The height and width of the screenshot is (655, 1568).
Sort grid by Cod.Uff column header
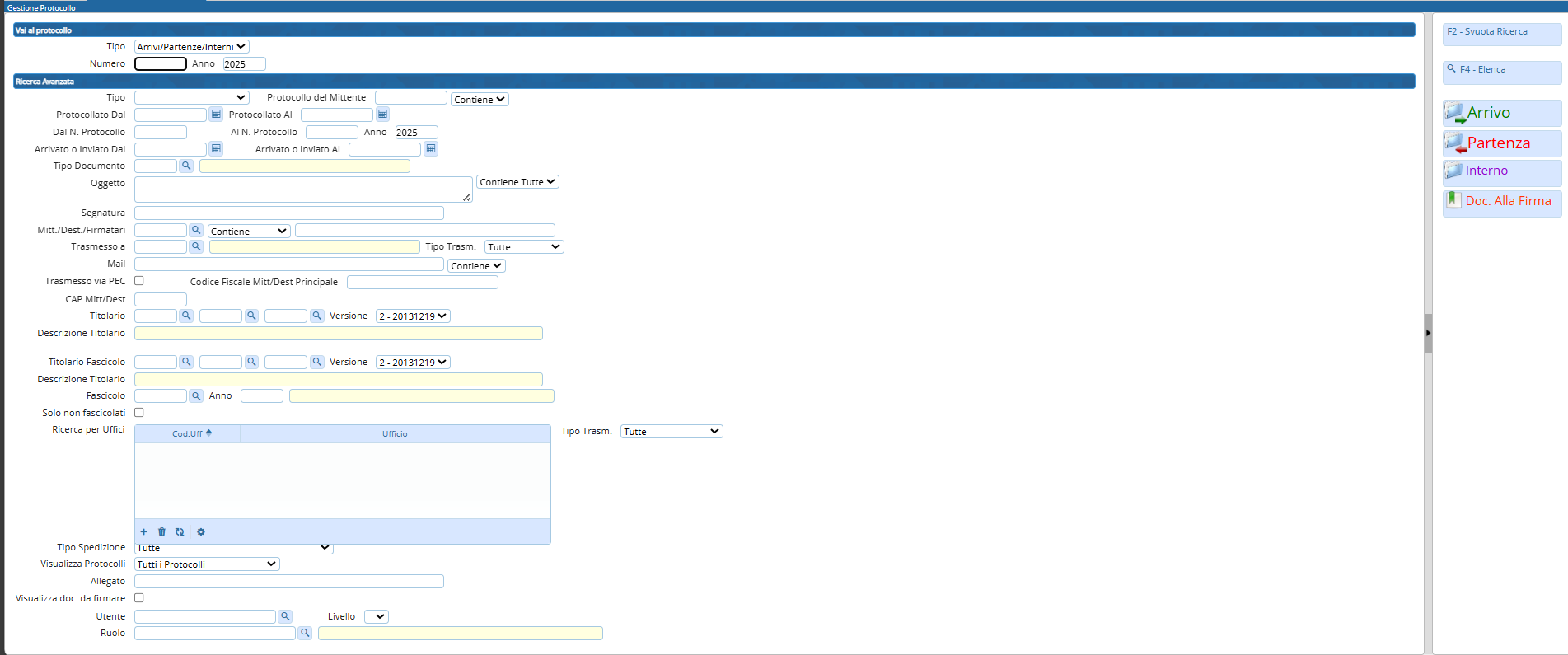188,433
